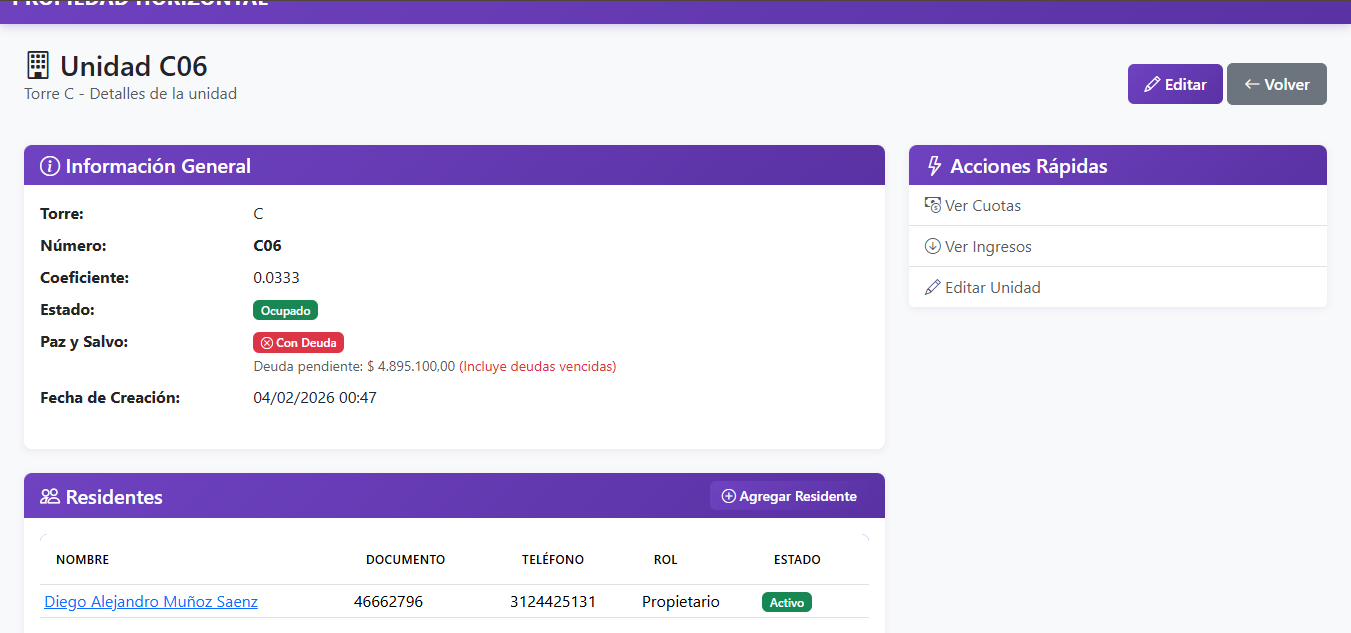Click the TELÉFONO column header

coord(552,560)
